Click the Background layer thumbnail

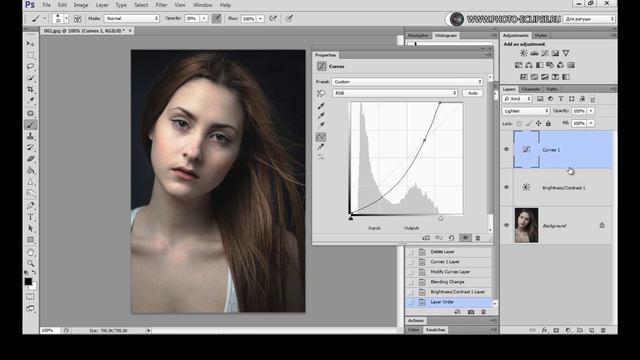tap(526, 225)
